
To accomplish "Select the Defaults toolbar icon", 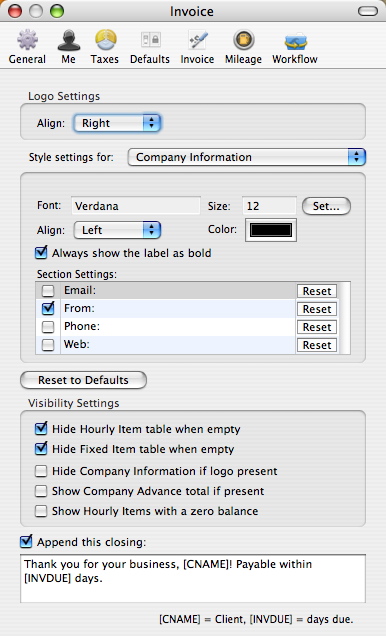I will click(x=150, y=47).
